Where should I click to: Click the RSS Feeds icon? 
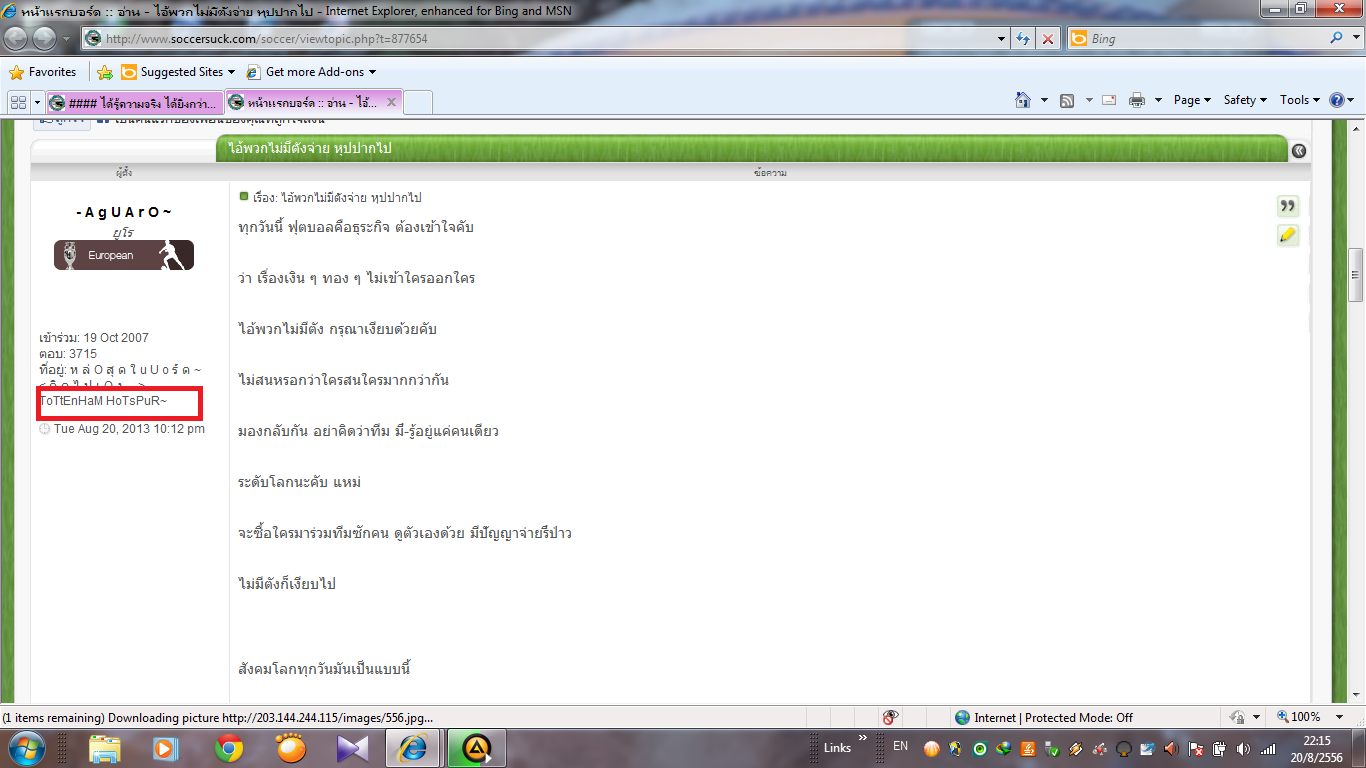[1067, 100]
